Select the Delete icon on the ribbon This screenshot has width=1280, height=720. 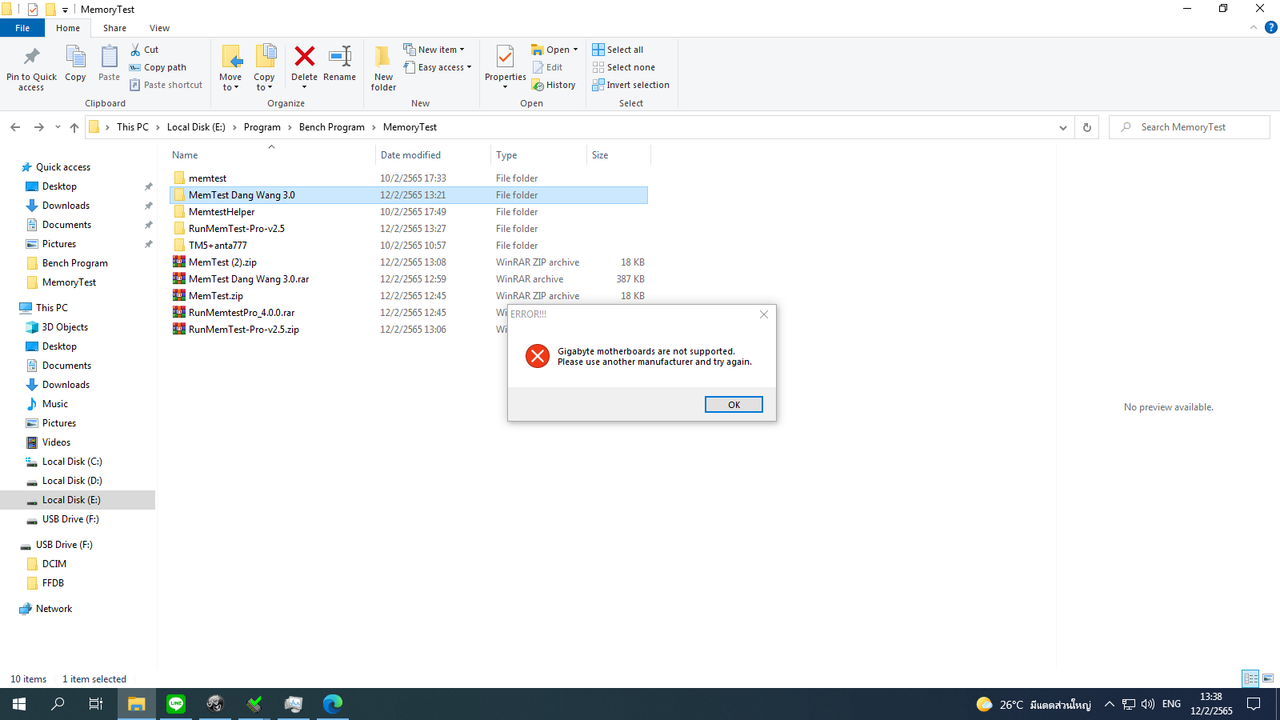pos(304,62)
